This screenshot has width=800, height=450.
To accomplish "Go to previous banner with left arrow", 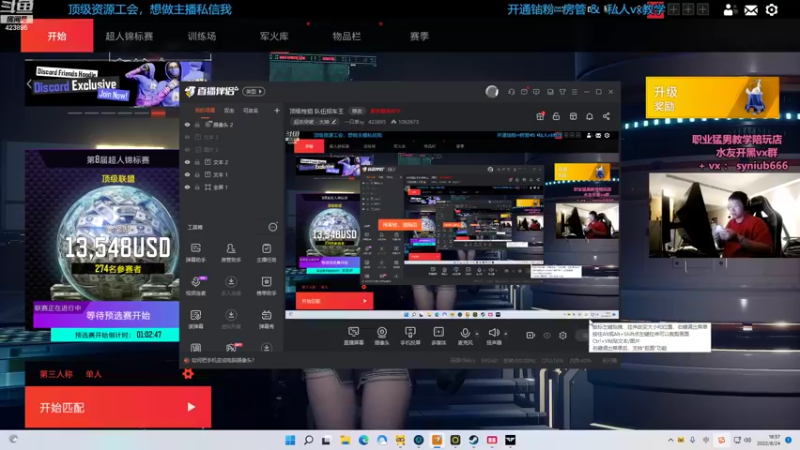I will pos(29,84).
